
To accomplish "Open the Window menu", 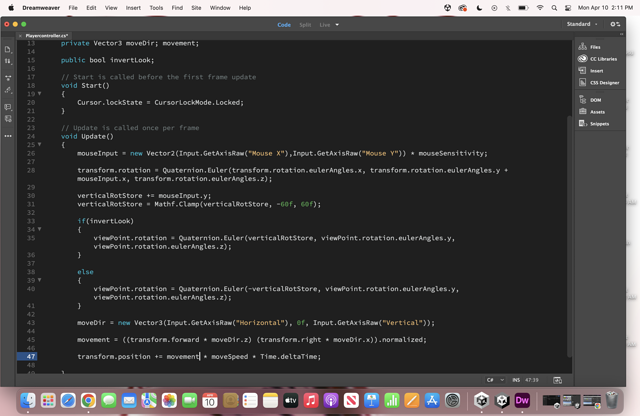I will pyautogui.click(x=220, y=8).
